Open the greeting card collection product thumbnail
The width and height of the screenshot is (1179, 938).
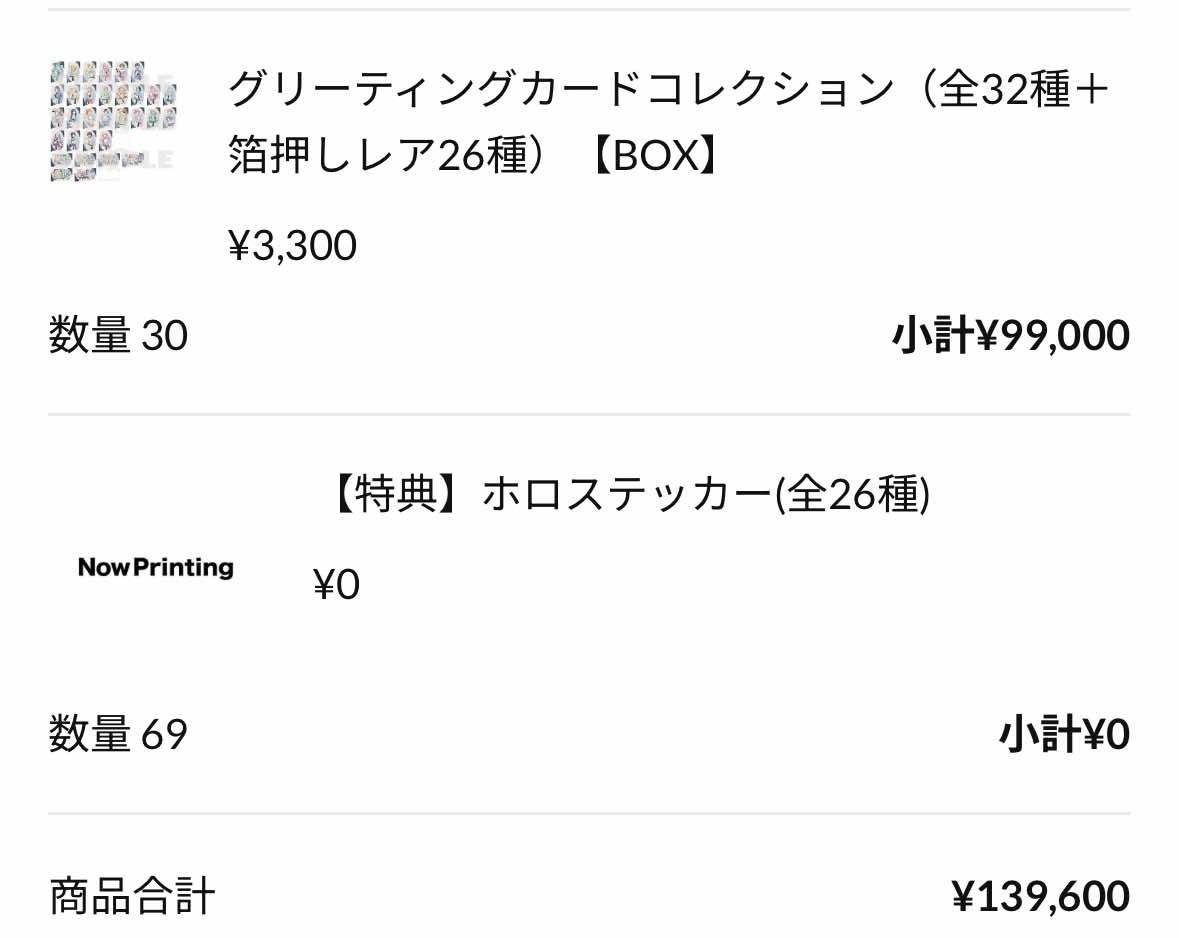tap(113, 121)
